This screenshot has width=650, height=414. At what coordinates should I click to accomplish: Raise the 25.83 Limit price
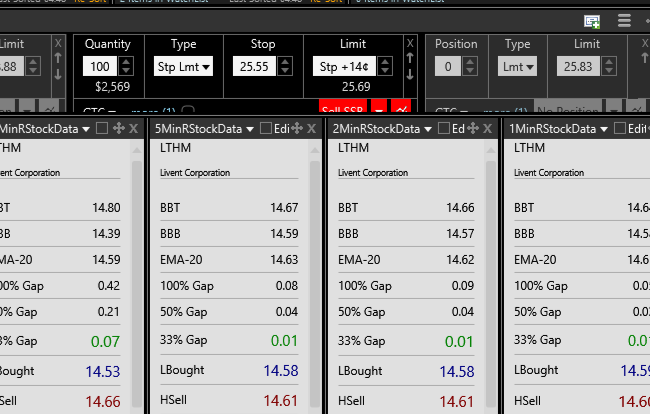pyautogui.click(x=609, y=62)
